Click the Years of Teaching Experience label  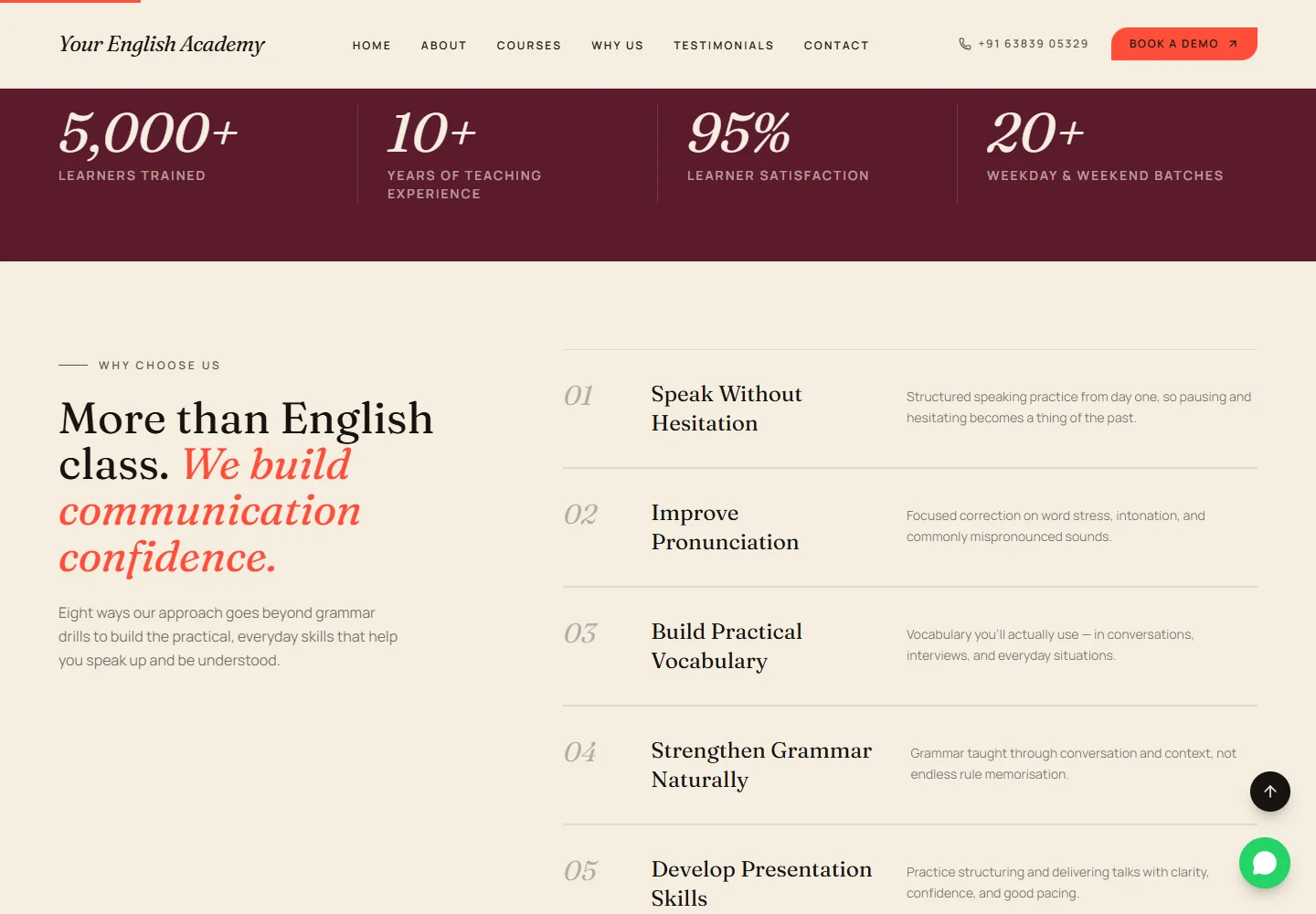(x=464, y=185)
